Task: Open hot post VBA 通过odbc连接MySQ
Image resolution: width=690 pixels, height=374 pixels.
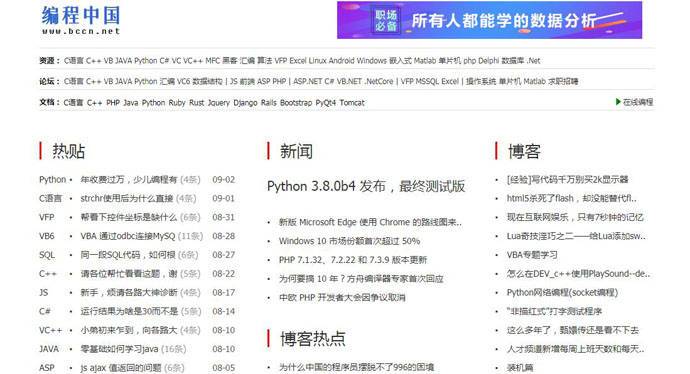Action: (128, 236)
